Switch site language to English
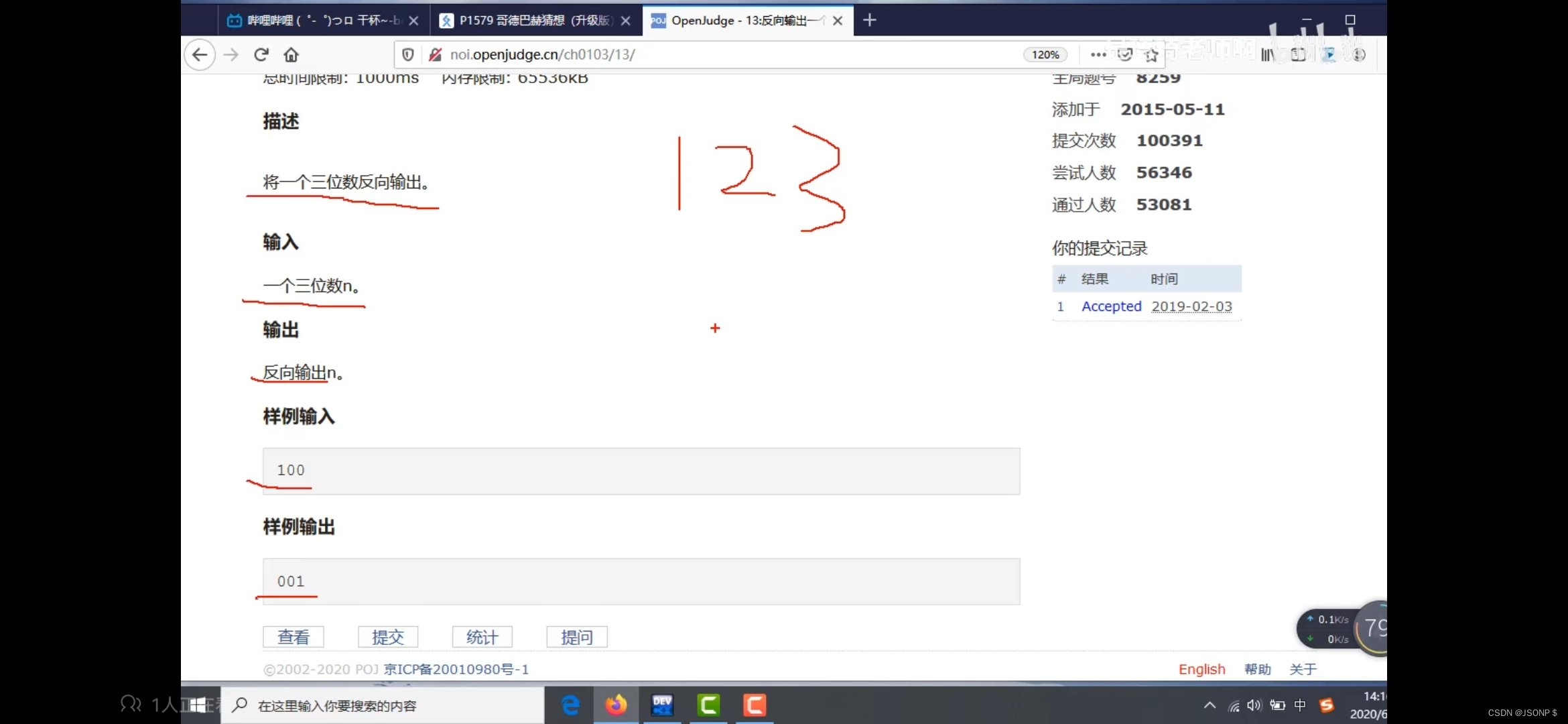This screenshot has width=1568, height=724. 1201,669
